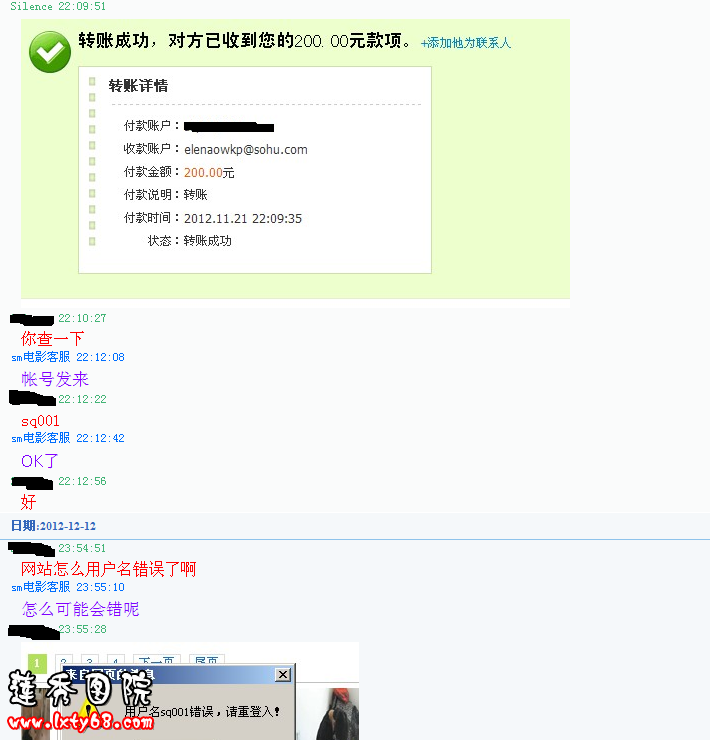Screen dimensions: 710x740
Task: Click the green transfer success checkmark icon
Action: click(50, 52)
